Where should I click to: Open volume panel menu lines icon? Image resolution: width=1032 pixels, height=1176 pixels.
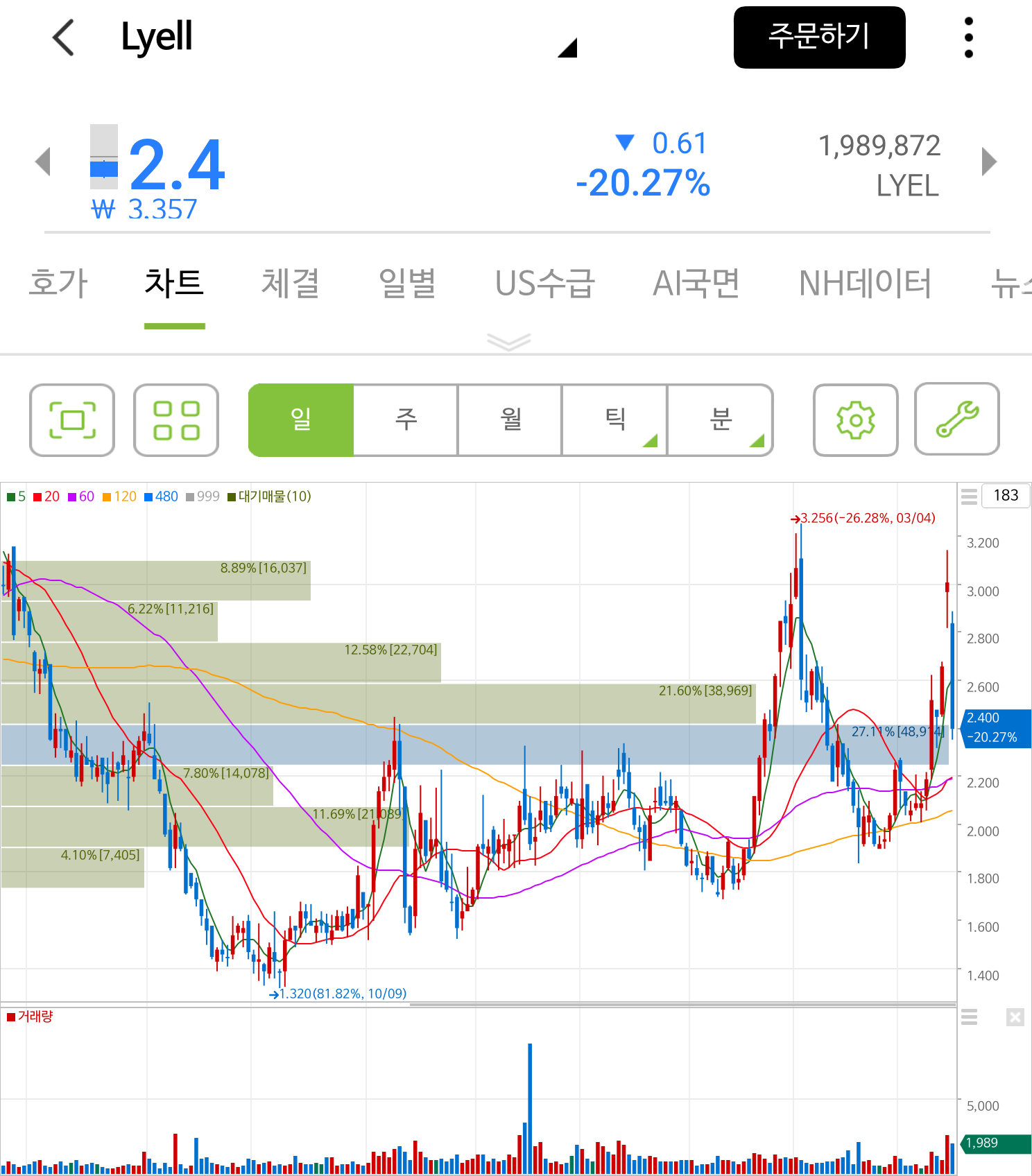point(969,1017)
